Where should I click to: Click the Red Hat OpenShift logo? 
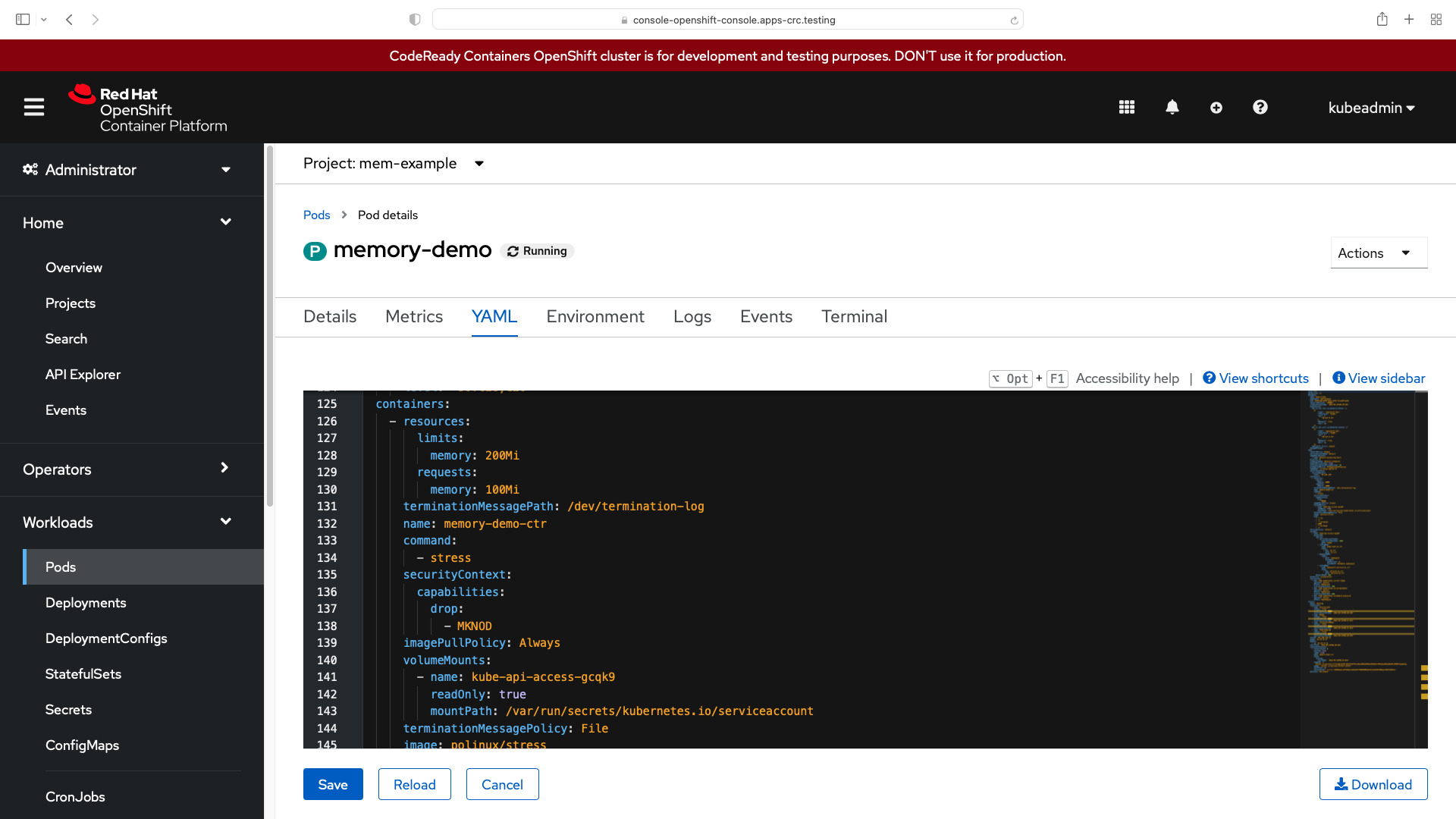(x=148, y=108)
